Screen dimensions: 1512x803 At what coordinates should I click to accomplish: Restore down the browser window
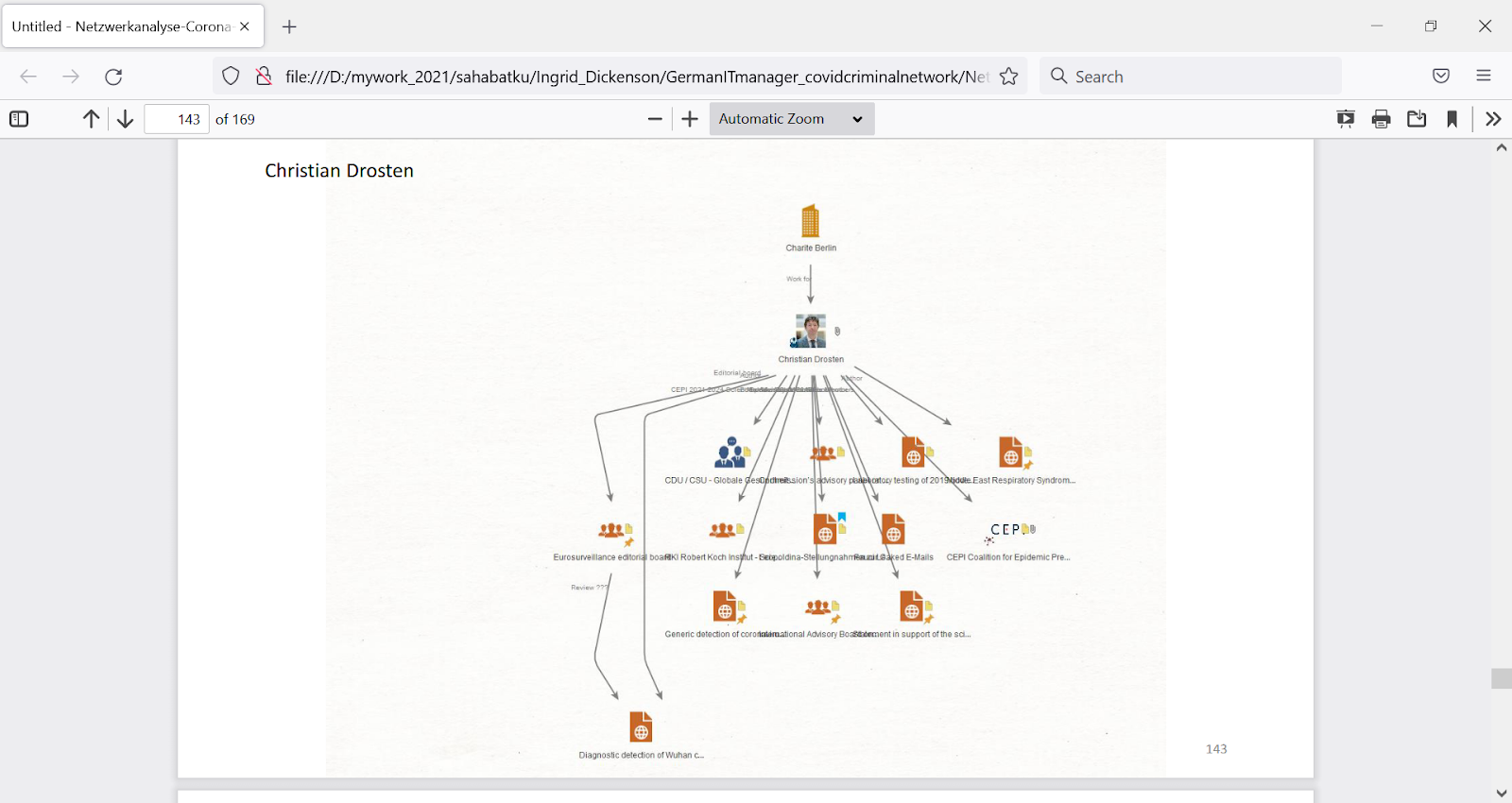pyautogui.click(x=1431, y=26)
